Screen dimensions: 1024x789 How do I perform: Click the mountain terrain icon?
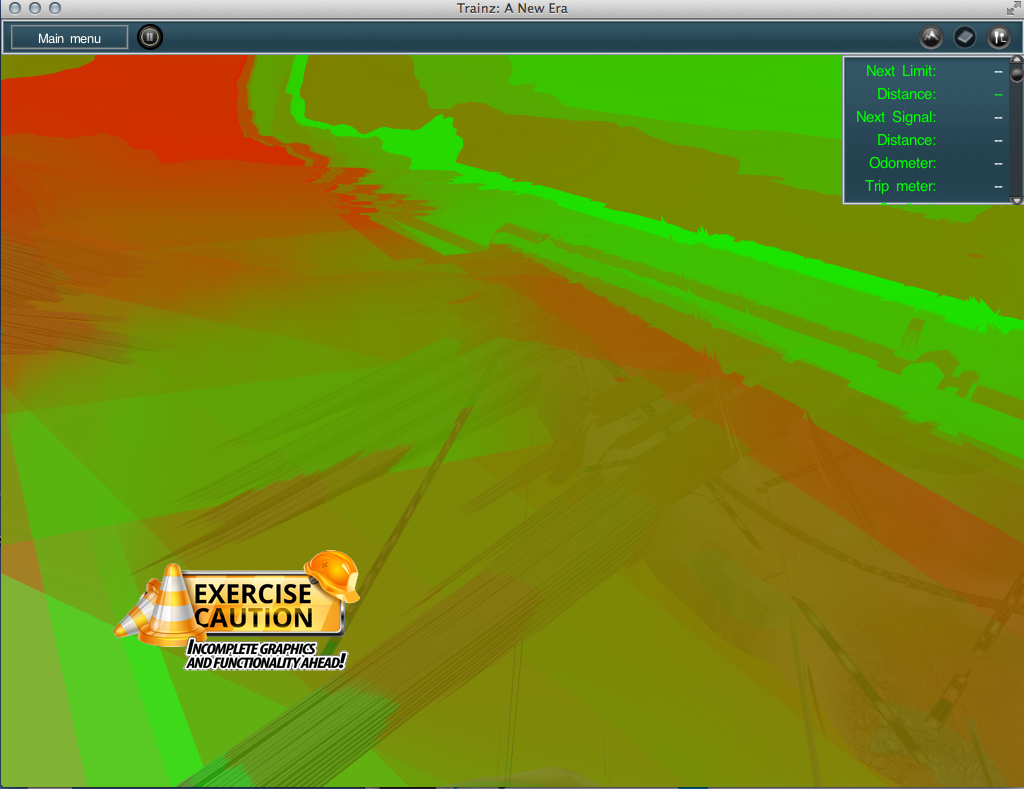pyautogui.click(x=931, y=38)
